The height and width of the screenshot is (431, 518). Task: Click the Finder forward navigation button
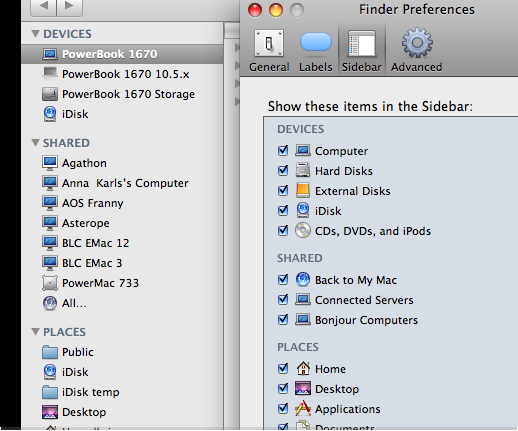(x=69, y=6)
